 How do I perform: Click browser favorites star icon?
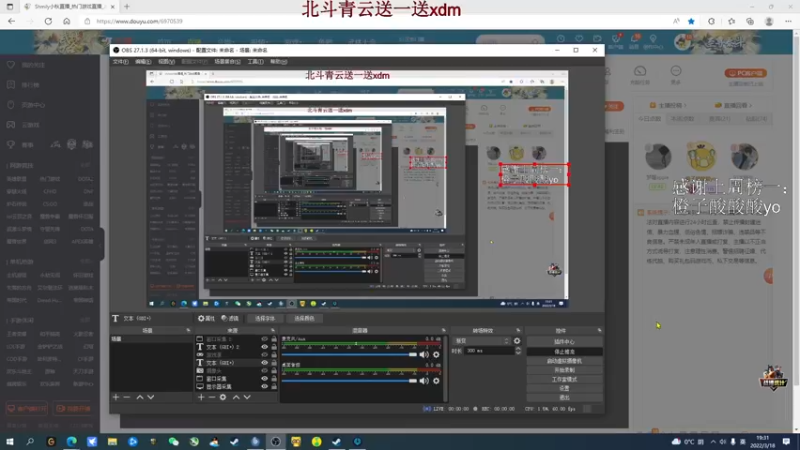click(691, 21)
